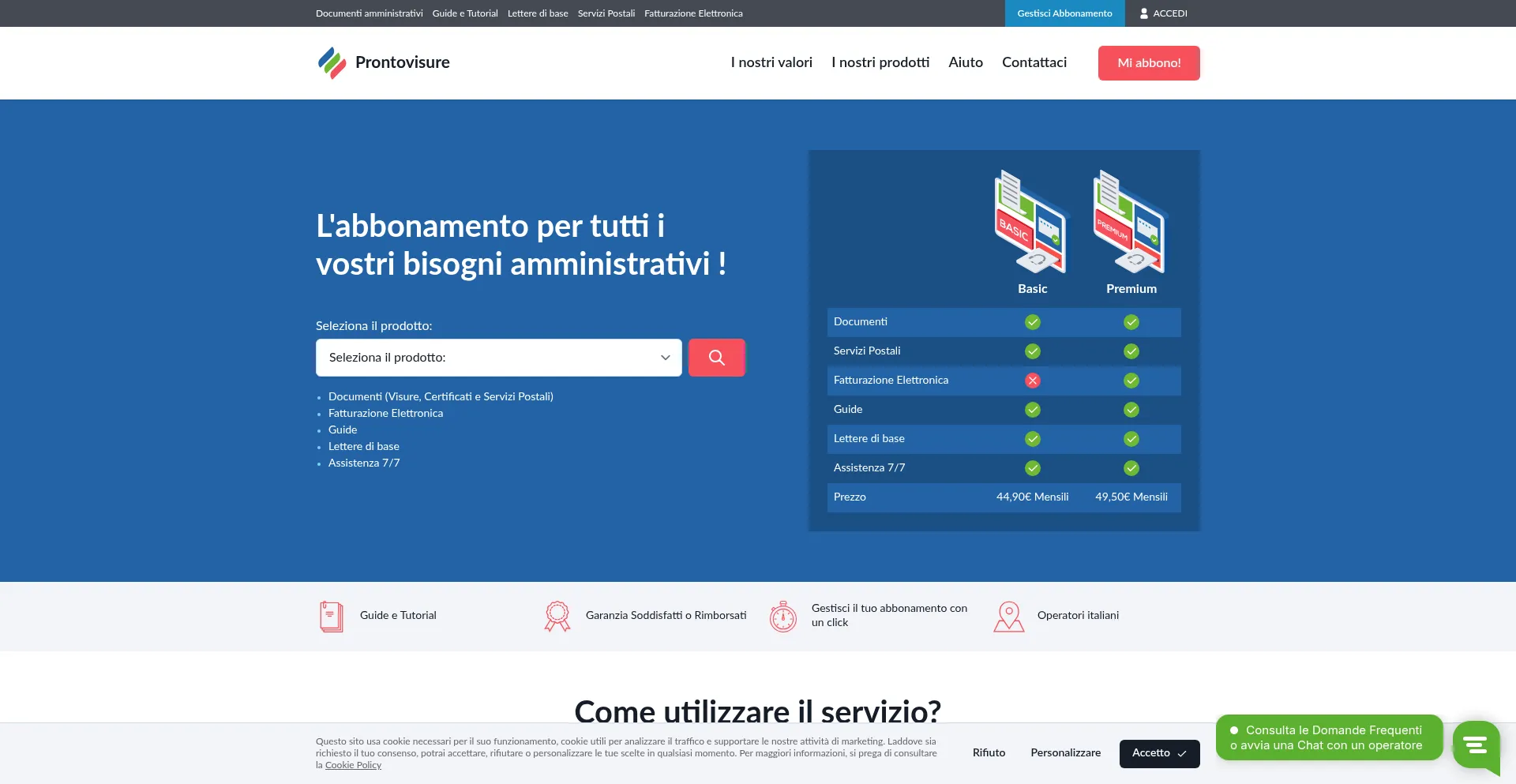The height and width of the screenshot is (784, 1516).
Task: Open the green chat bubble widget
Action: 1475,744
